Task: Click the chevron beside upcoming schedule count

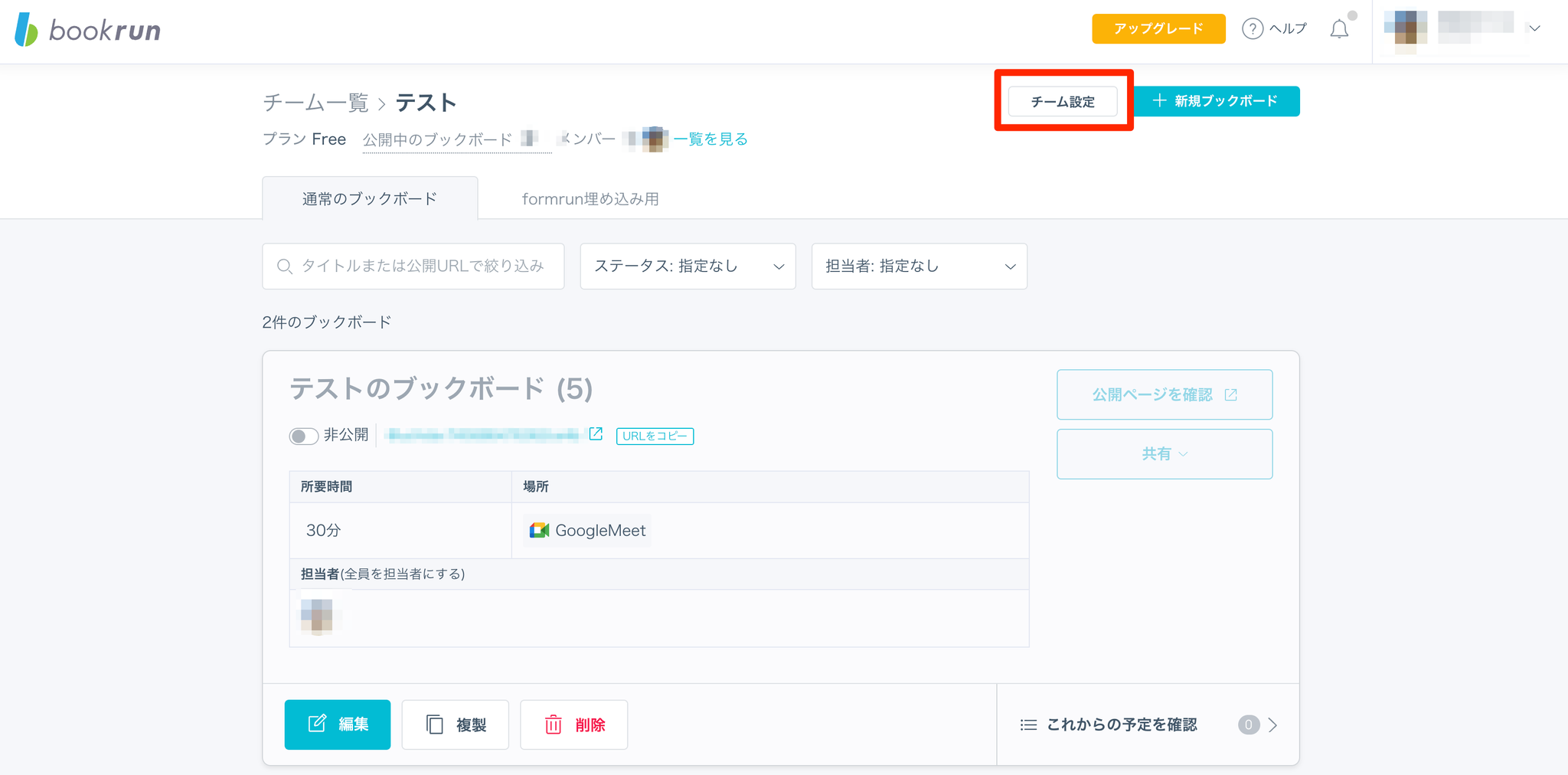Action: click(1272, 724)
